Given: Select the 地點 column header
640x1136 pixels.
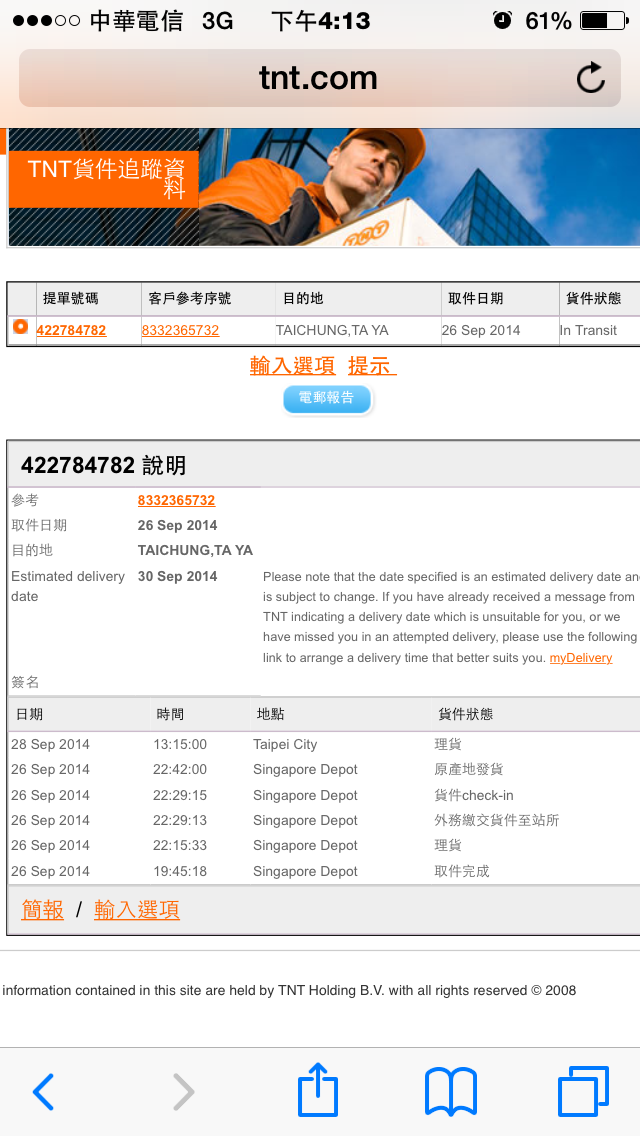Looking at the screenshot, I should point(270,714).
